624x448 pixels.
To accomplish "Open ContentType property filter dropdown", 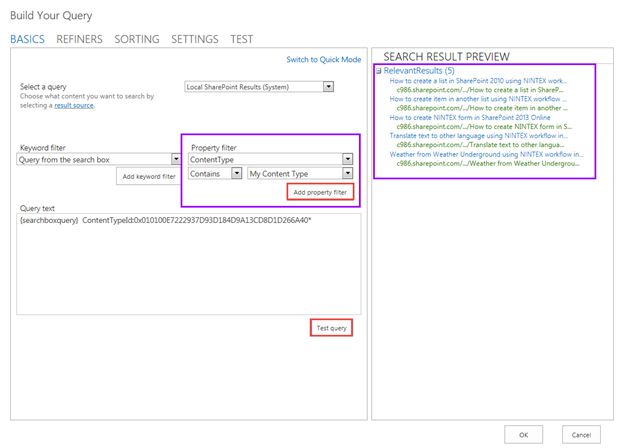I will 270,160.
